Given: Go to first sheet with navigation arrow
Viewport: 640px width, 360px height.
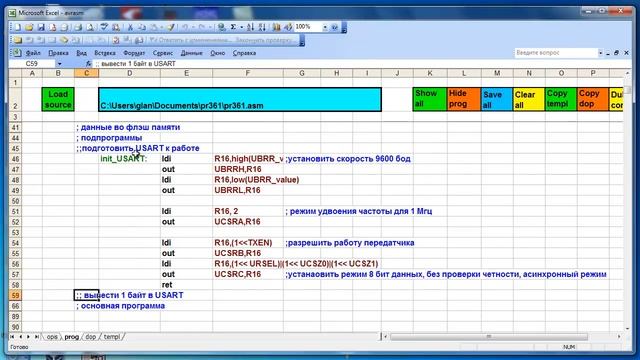Looking at the screenshot, I should click(12, 337).
